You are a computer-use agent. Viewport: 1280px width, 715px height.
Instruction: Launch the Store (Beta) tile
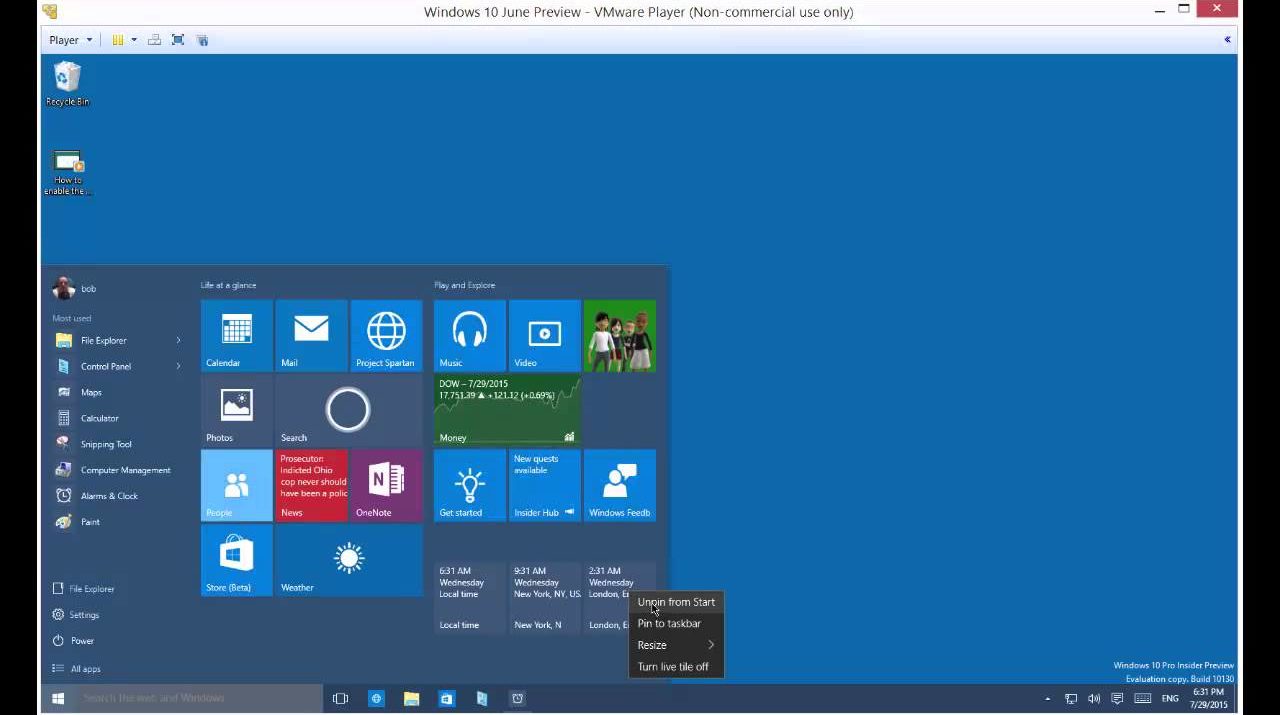[236, 560]
